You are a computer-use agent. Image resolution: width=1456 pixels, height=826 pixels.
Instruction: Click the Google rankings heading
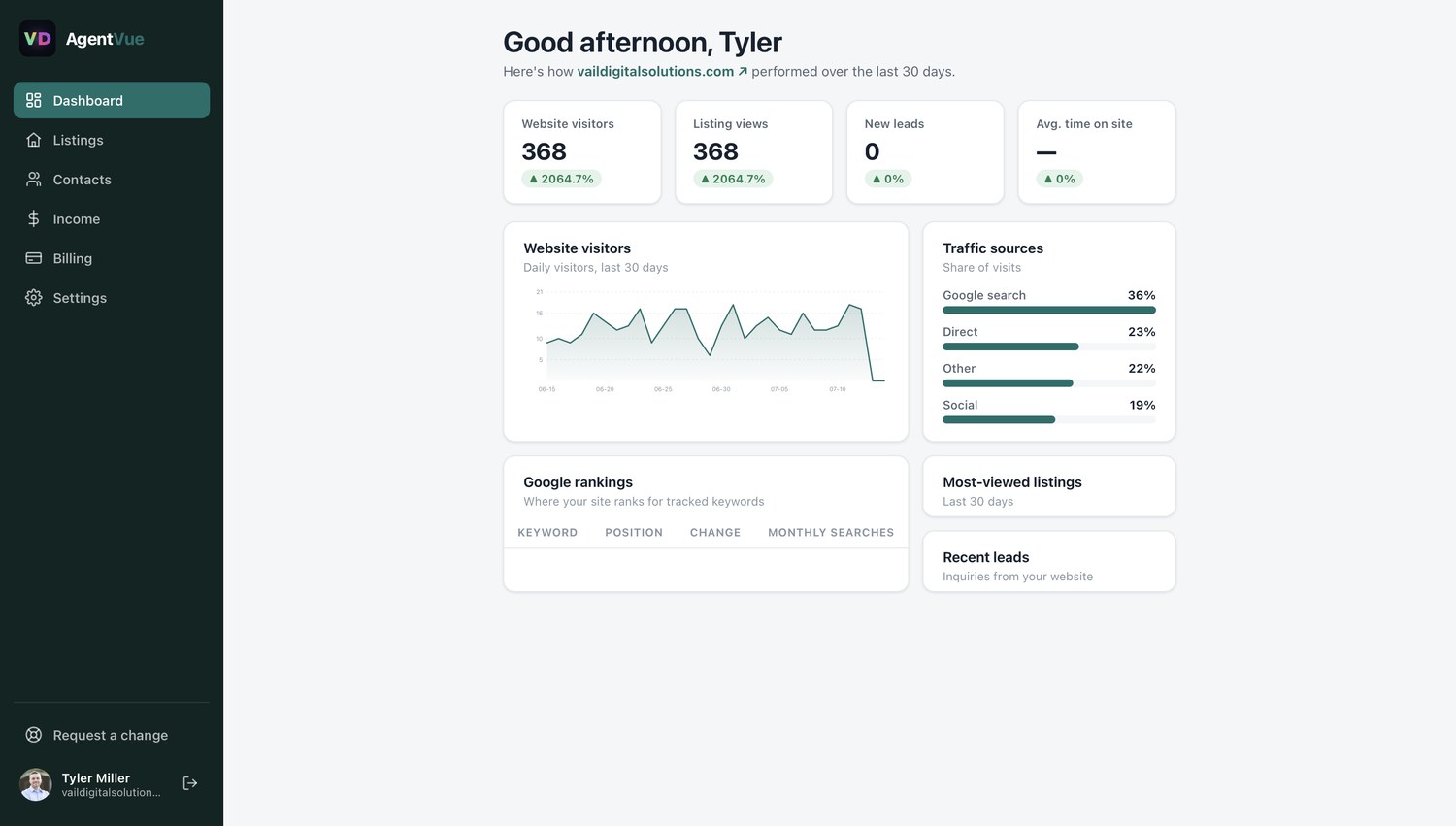(x=579, y=482)
